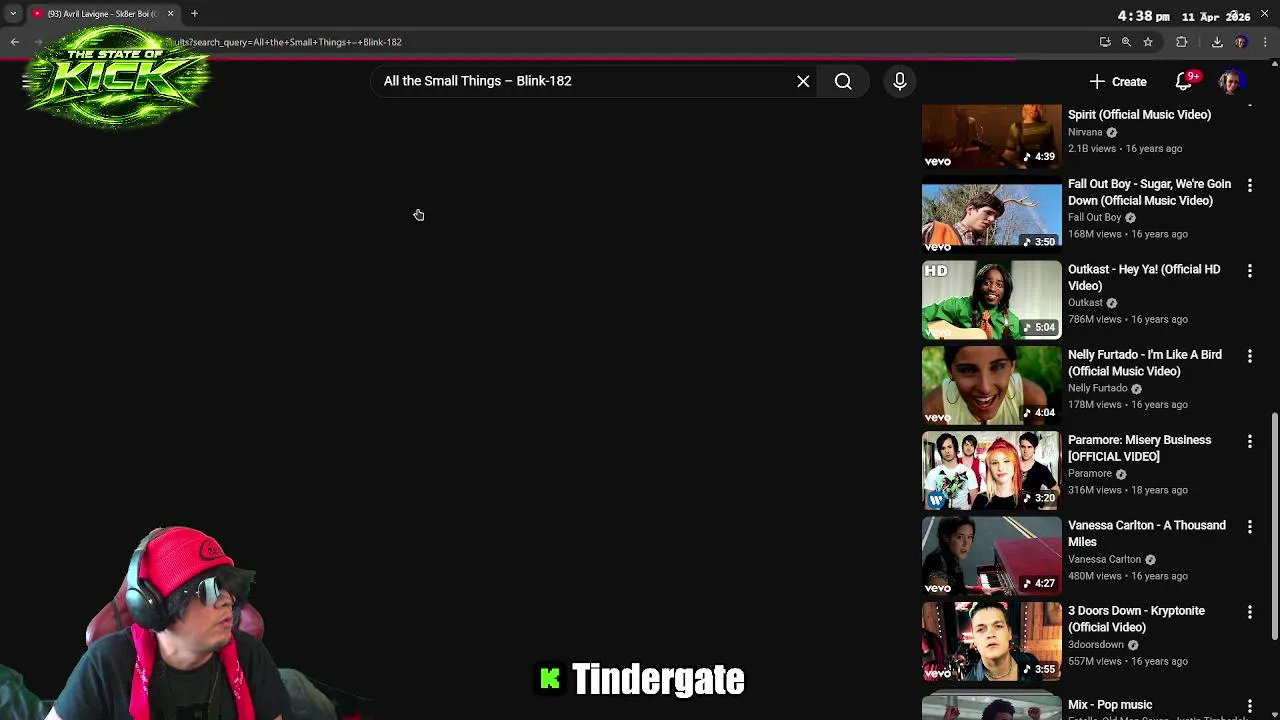Open 'Vanessa Carlton - A Thousand Miles' title
Viewport: 1280px width, 720px height.
pos(1146,533)
